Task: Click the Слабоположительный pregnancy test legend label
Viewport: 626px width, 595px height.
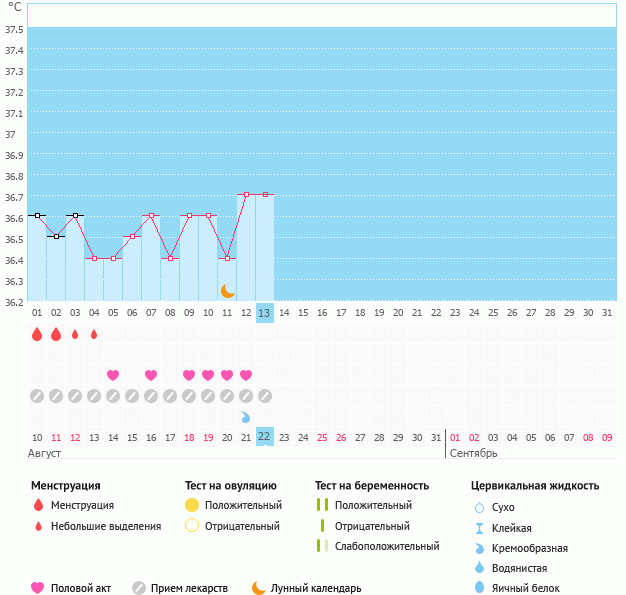Action: 387,546
